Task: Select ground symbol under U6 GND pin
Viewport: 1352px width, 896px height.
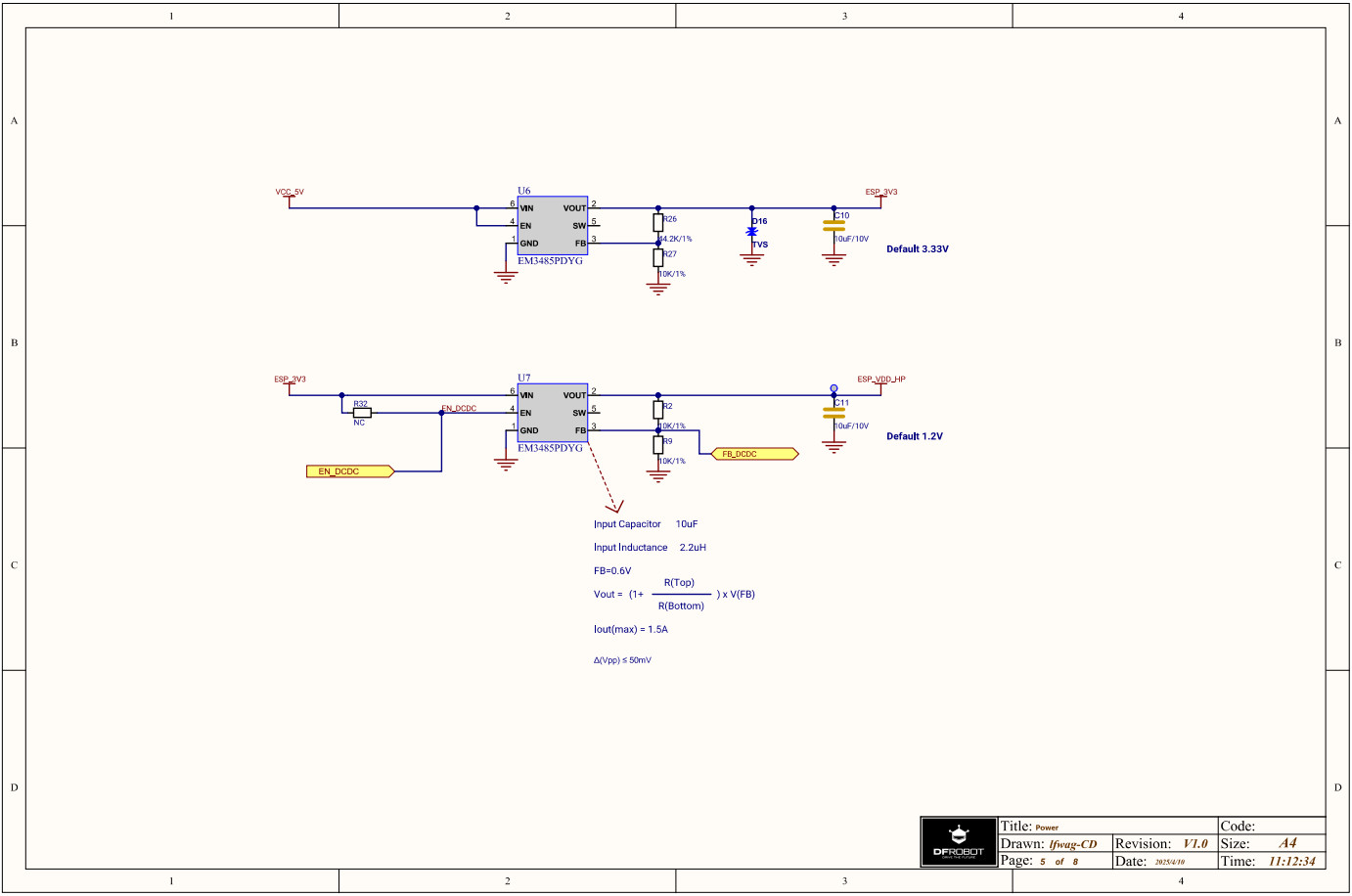Action: [506, 277]
